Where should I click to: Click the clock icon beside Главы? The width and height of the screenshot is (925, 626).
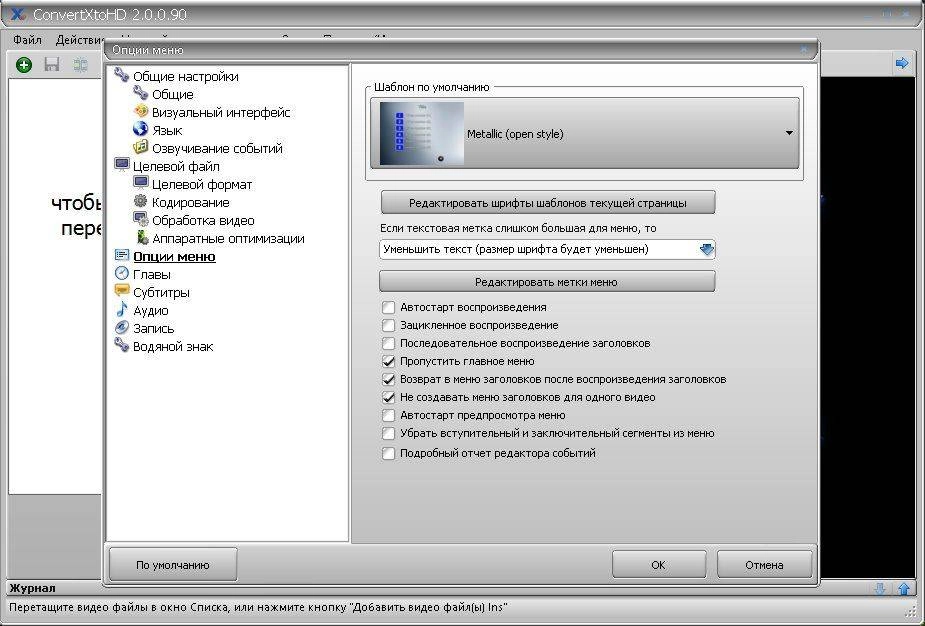pyautogui.click(x=122, y=273)
